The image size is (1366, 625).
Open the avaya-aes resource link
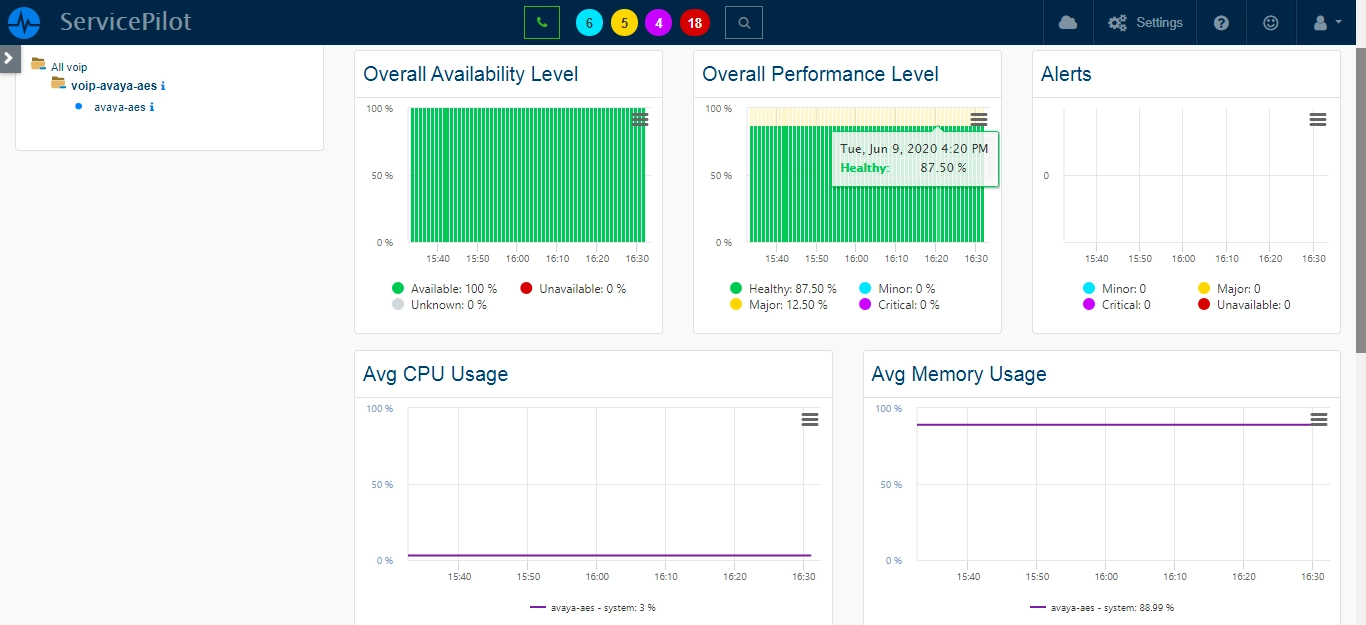tap(119, 107)
